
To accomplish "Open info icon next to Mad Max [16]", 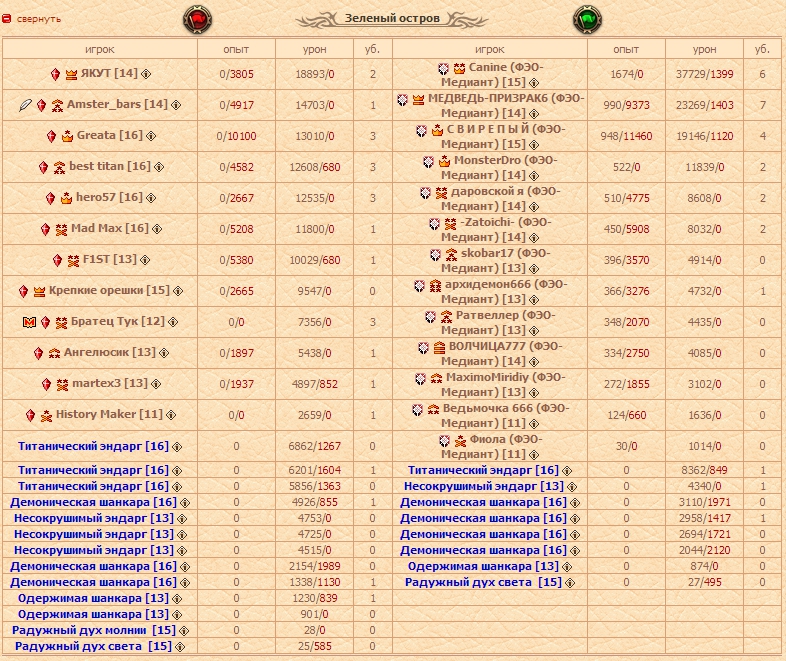I will 157,230.
